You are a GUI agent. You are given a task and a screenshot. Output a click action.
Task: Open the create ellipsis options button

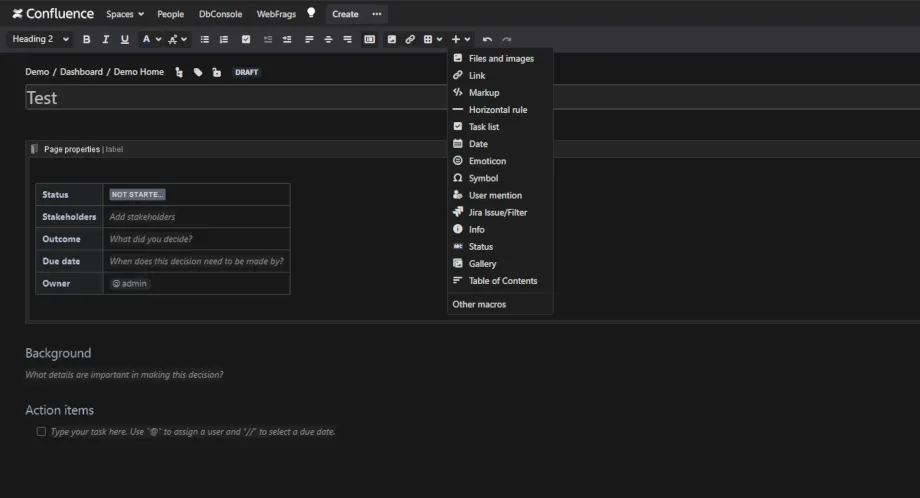pyautogui.click(x=377, y=14)
